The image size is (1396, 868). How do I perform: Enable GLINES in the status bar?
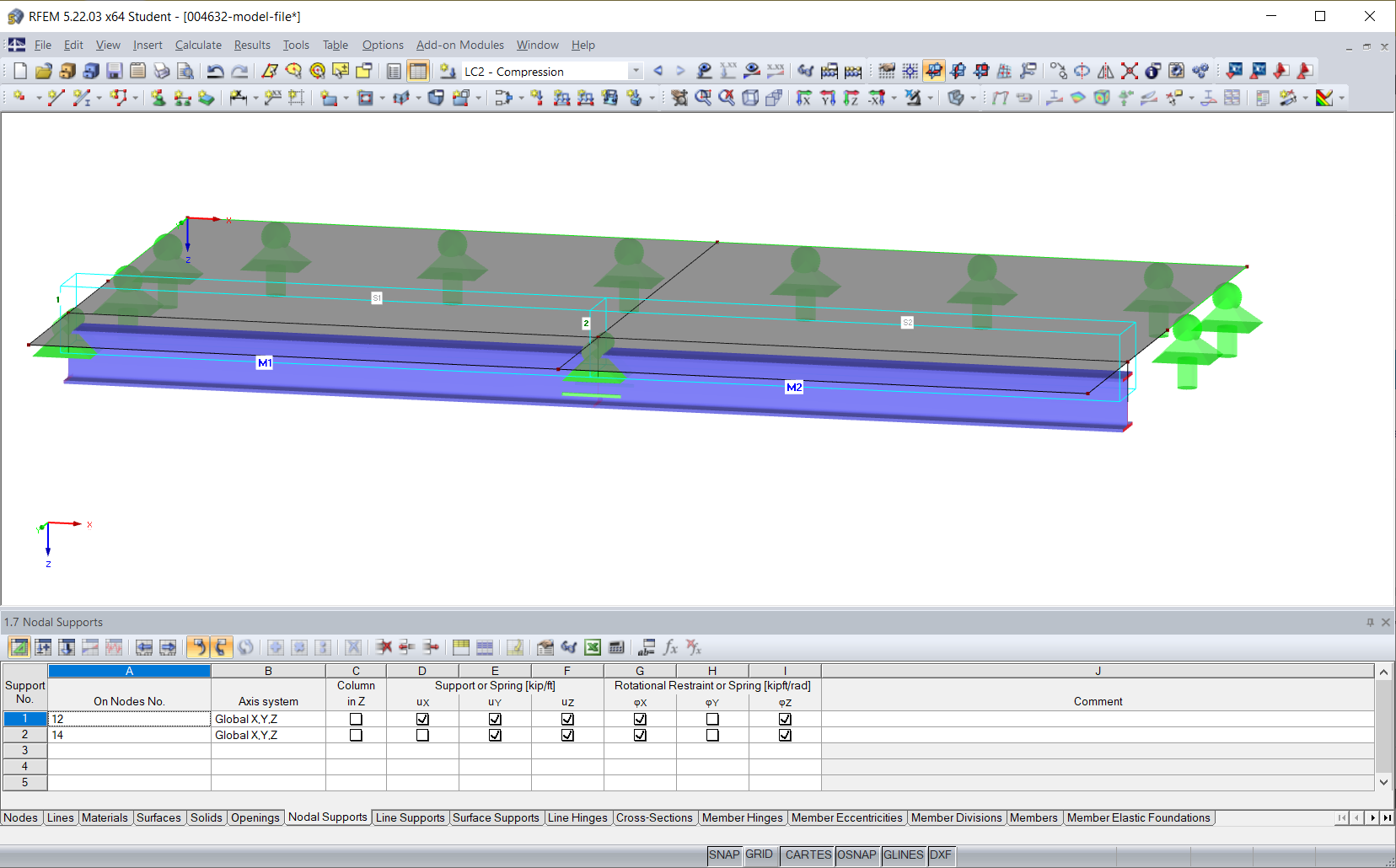tap(903, 855)
